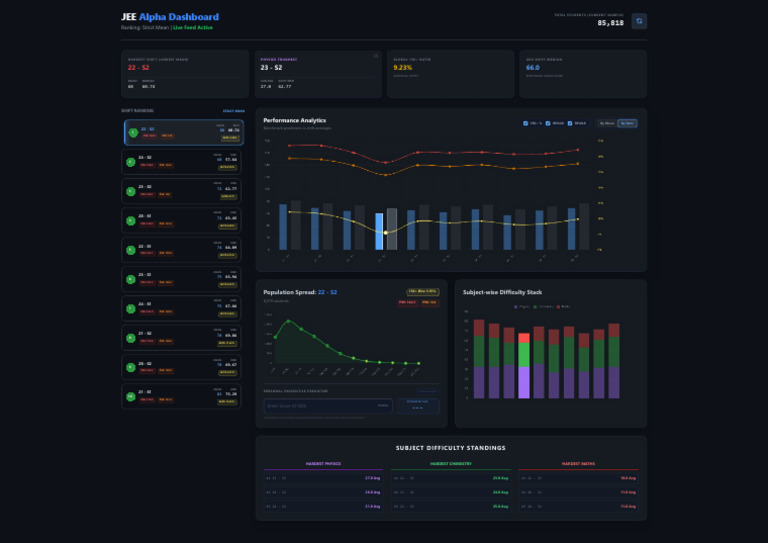Click the small icon on Physics Toughest card
Viewport: 768px width, 543px height.
coord(376,56)
